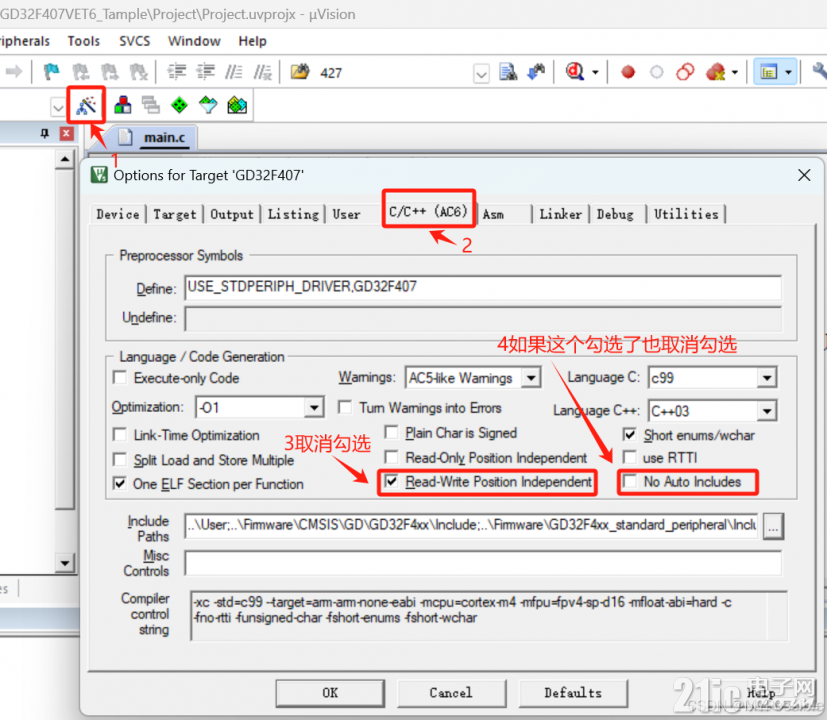Click the disable breakpoint hollow circle icon
The image size is (827, 720).
(x=656, y=72)
